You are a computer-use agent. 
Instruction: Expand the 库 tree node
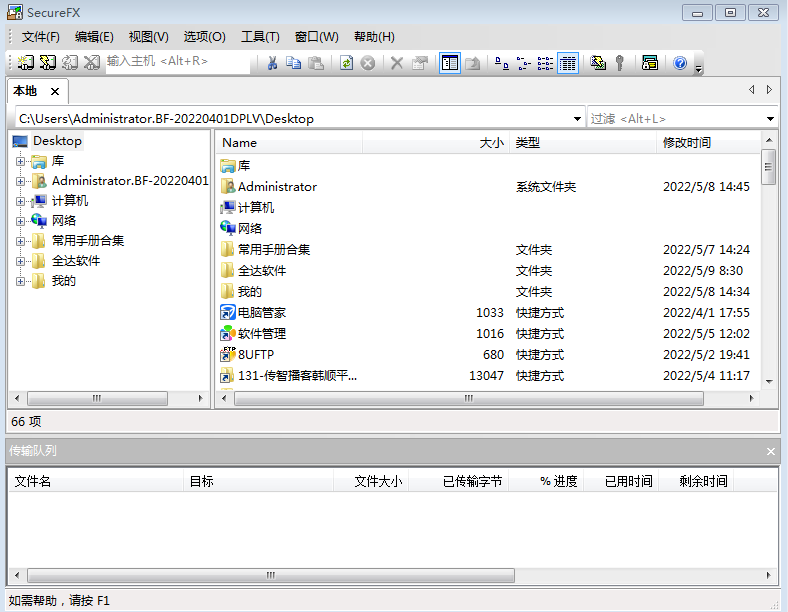(x=20, y=161)
